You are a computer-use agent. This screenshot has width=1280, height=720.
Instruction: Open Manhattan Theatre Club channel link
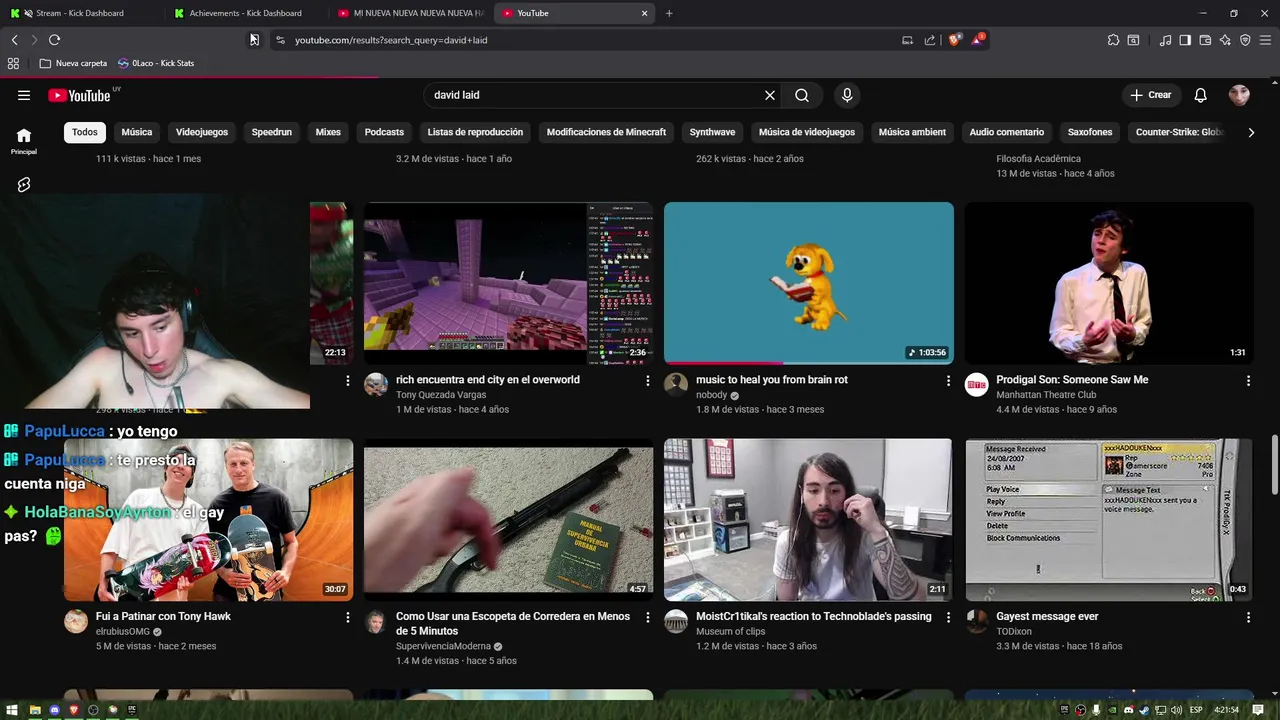coord(1046,395)
